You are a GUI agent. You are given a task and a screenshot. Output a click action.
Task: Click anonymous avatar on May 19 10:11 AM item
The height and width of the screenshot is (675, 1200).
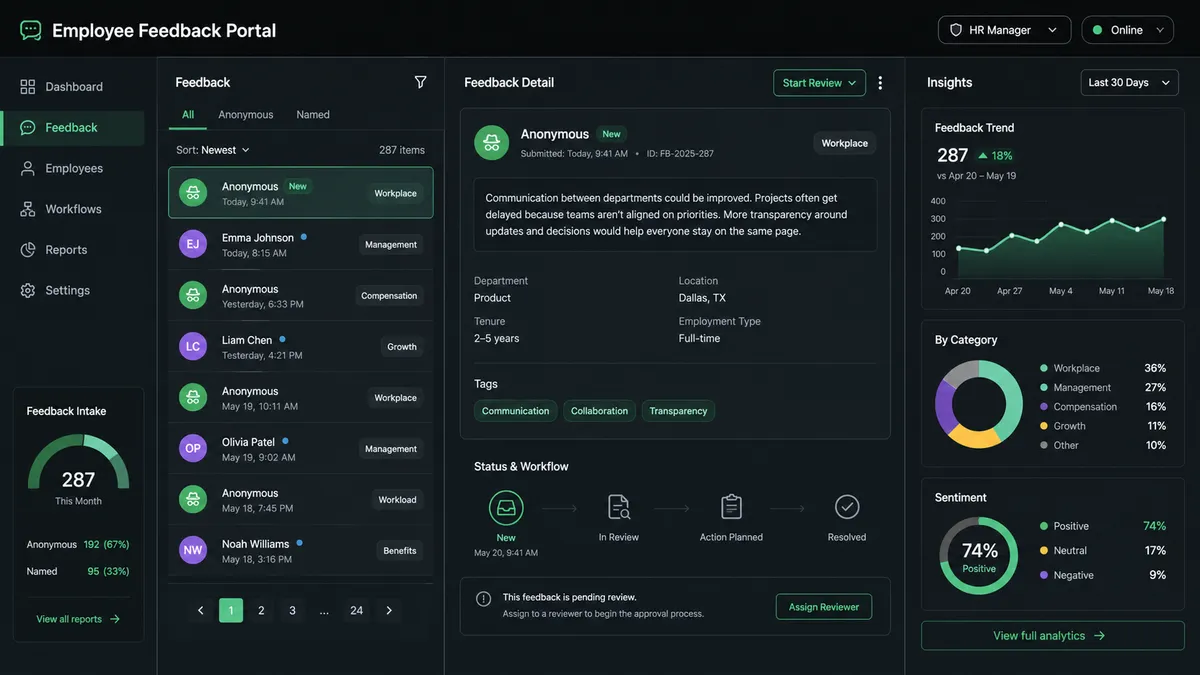[x=193, y=397]
